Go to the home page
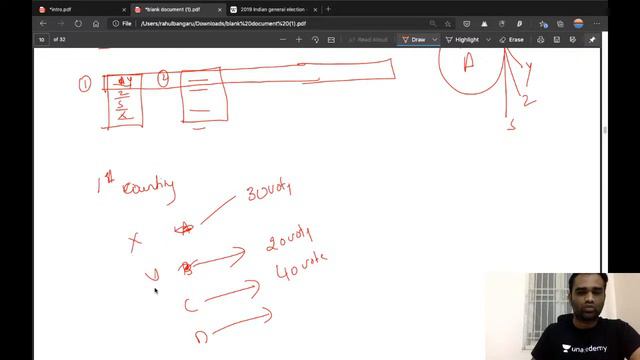 [x=96, y=24]
